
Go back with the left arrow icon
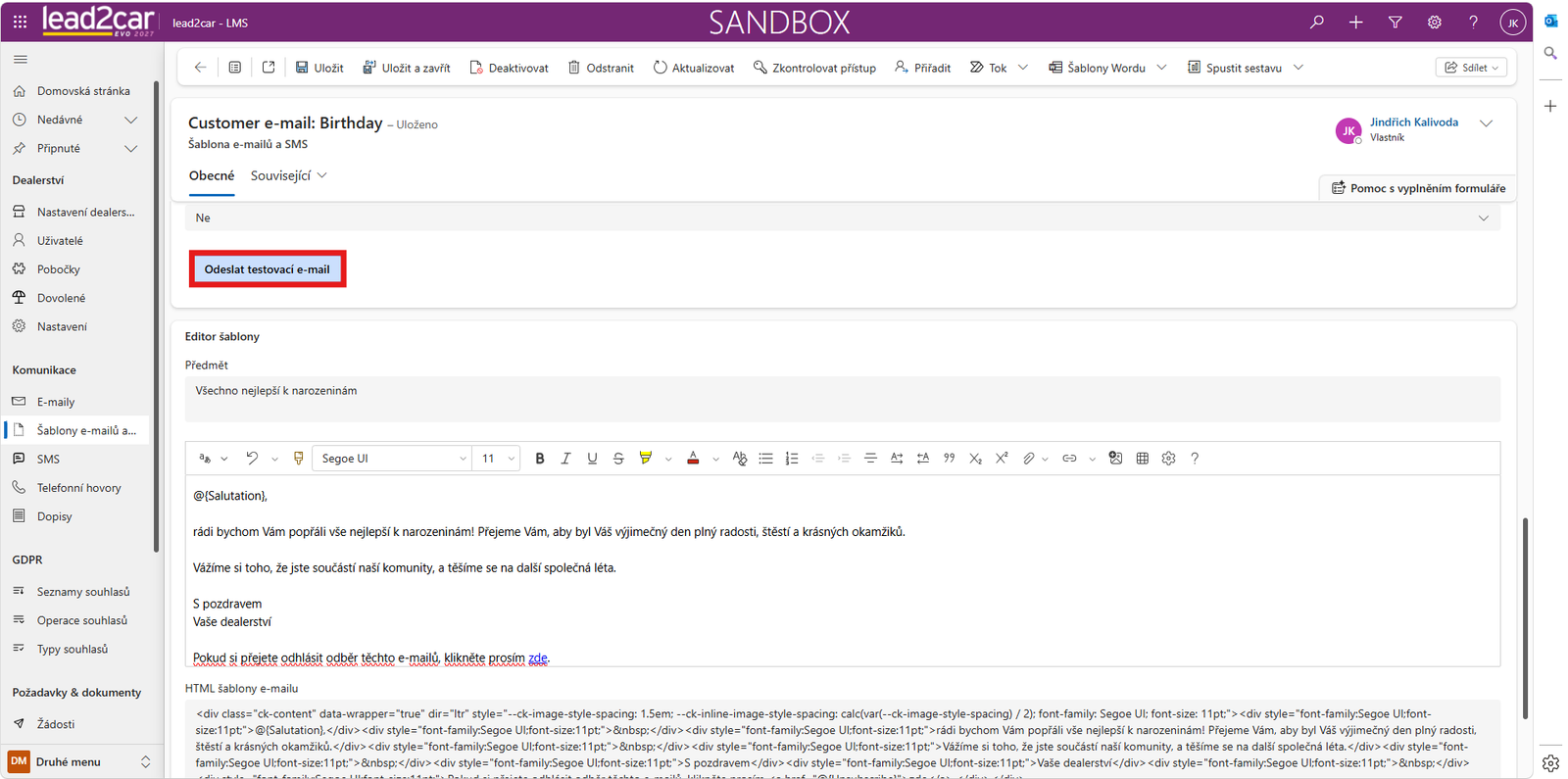click(200, 68)
